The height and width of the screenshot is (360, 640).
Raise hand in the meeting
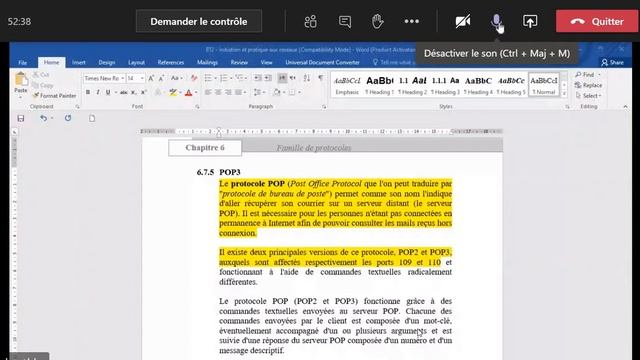pos(377,21)
